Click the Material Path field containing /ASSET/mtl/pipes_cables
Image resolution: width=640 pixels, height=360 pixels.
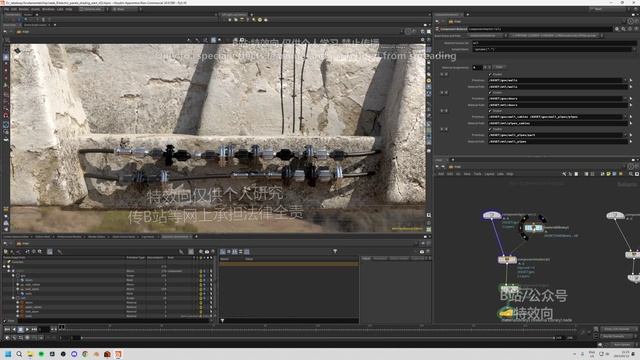pos(557,123)
